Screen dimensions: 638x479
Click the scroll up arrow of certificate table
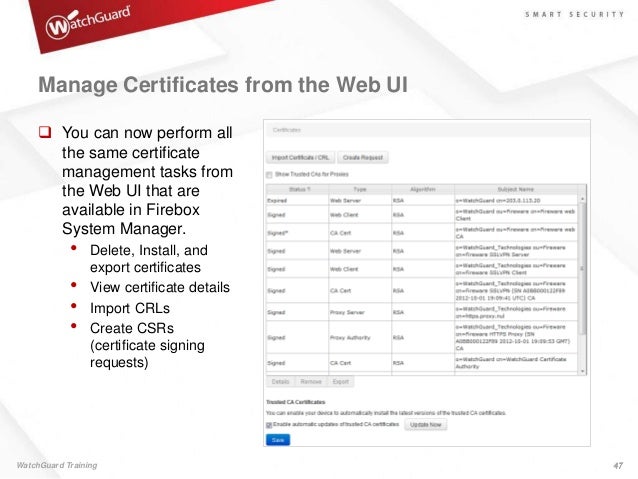[x=582, y=199]
